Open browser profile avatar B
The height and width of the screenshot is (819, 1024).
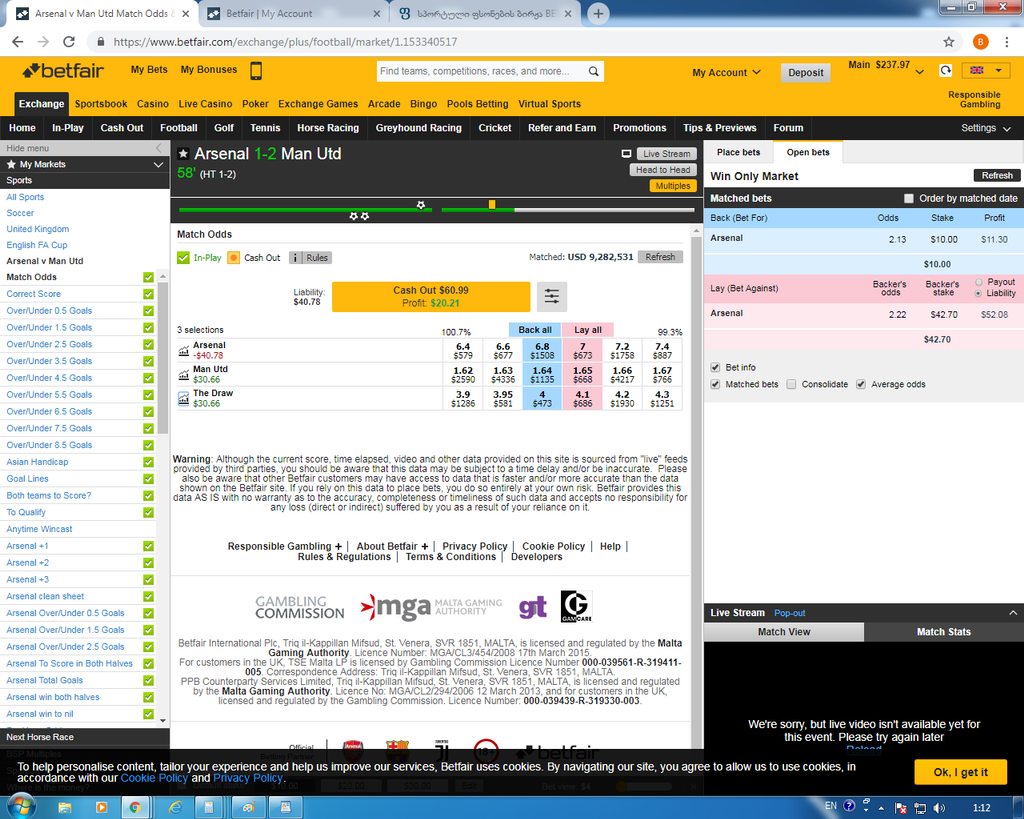pyautogui.click(x=980, y=42)
